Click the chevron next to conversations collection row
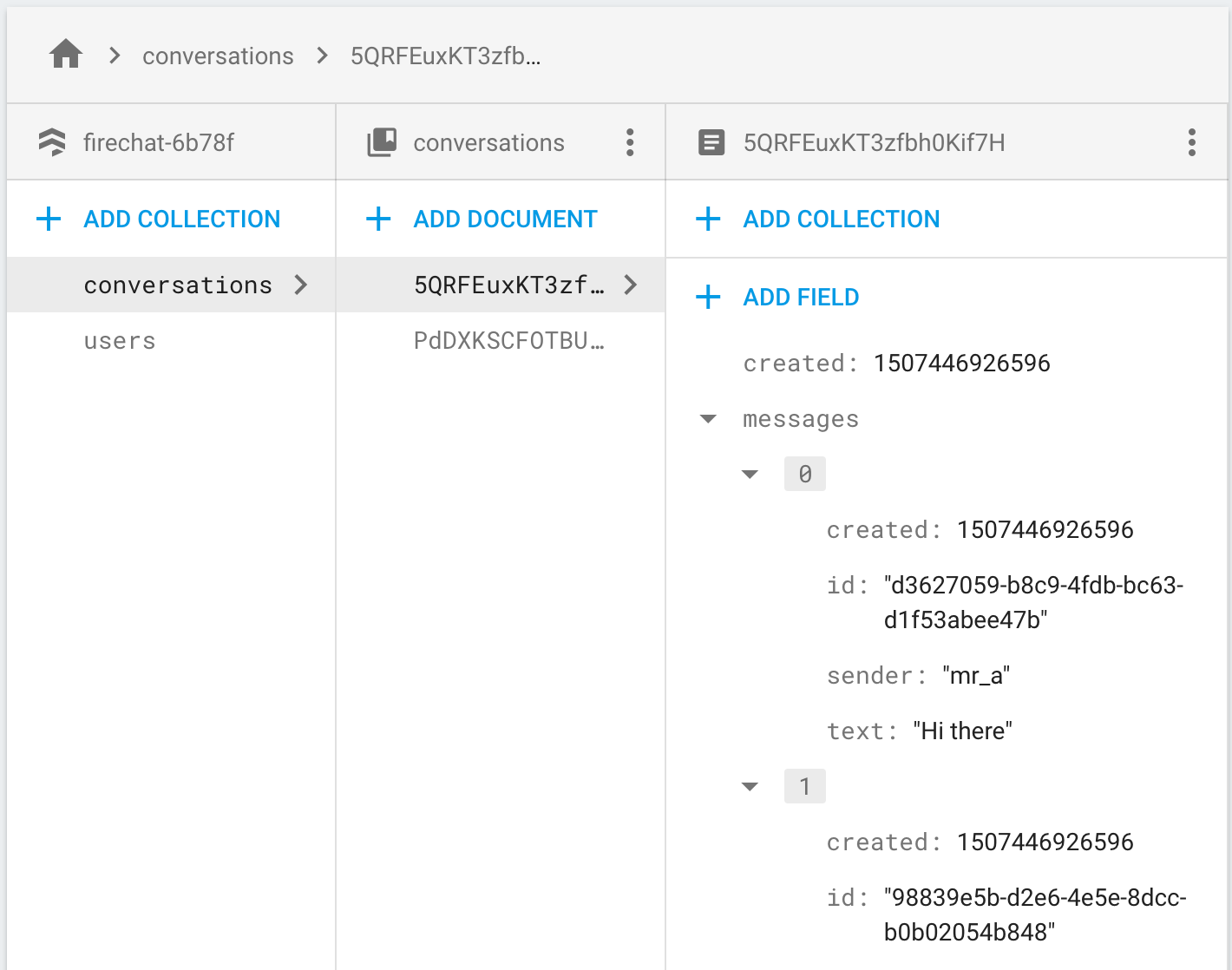The height and width of the screenshot is (970, 1232). (300, 285)
